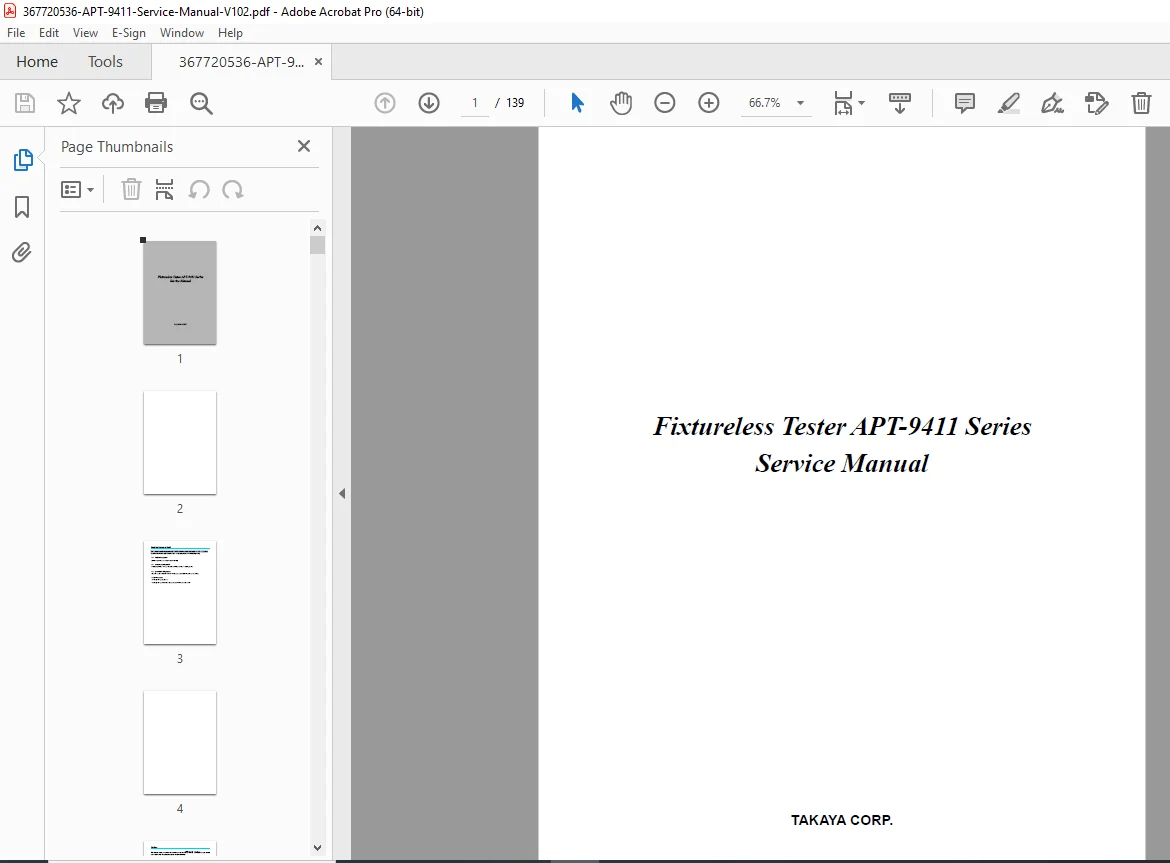Click the scrolling mode keyboard icon
1170x863 pixels.
900,103
